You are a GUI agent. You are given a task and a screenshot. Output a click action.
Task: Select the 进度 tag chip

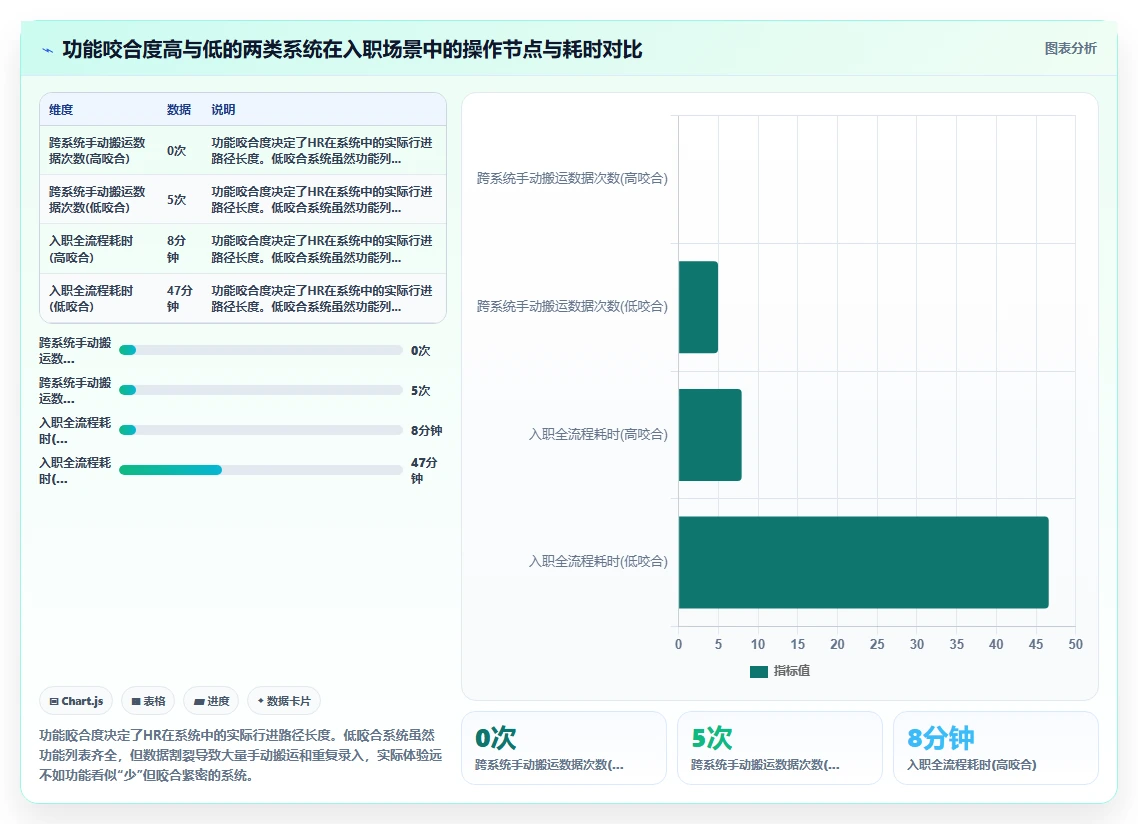pos(212,701)
